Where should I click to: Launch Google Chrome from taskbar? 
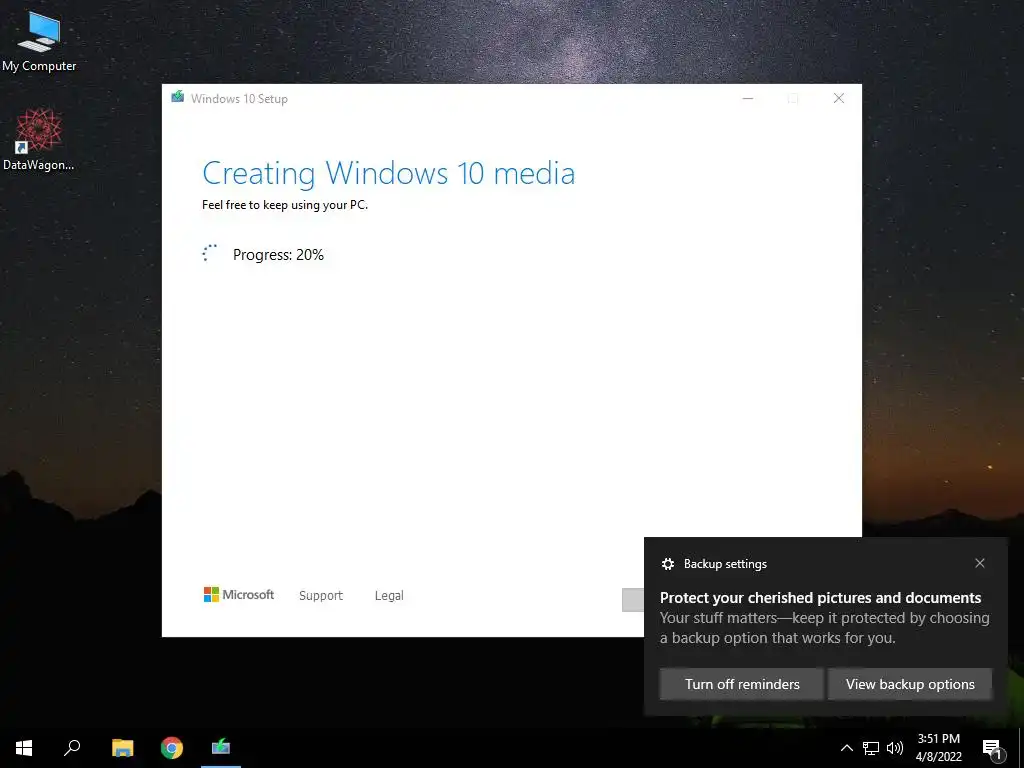[172, 748]
